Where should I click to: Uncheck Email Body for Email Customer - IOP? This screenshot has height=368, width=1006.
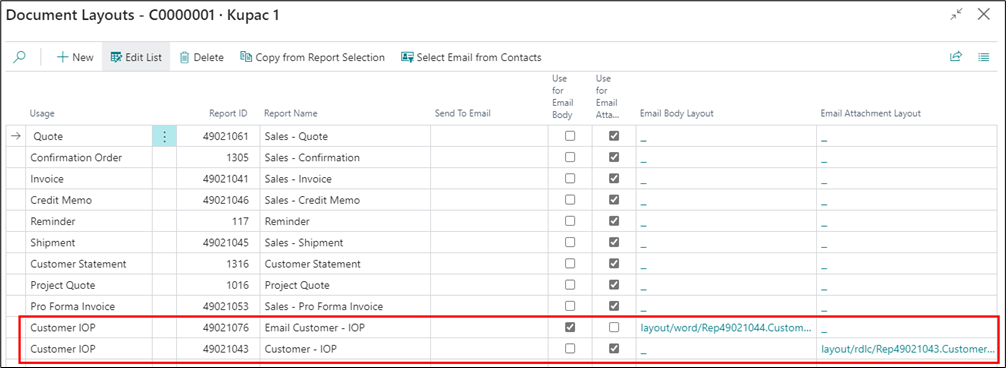point(570,327)
